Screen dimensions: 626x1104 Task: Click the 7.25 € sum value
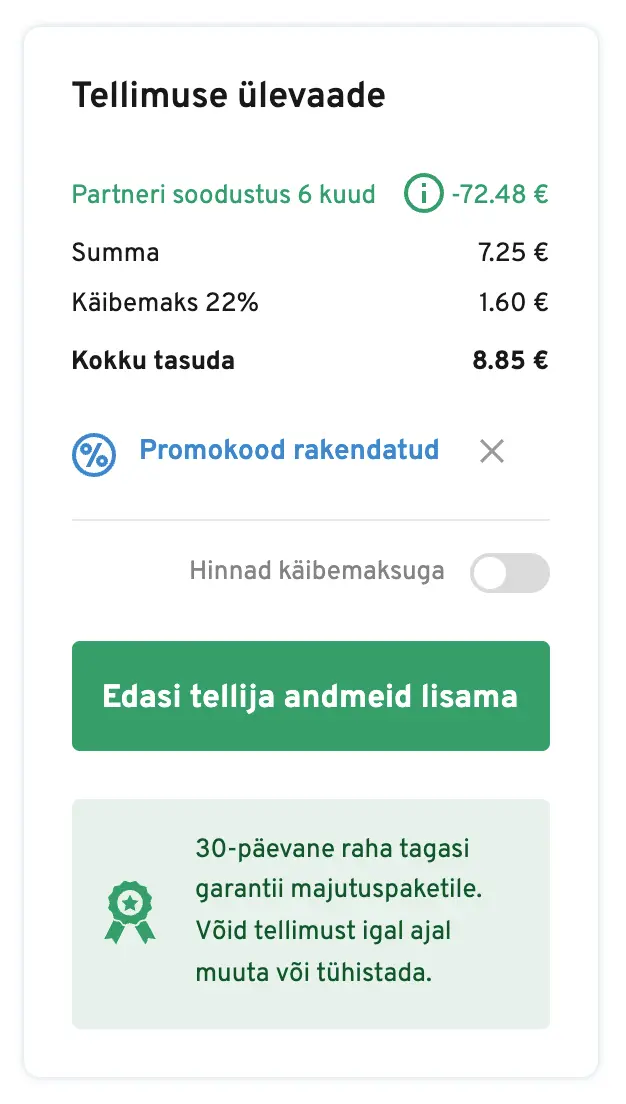point(513,252)
